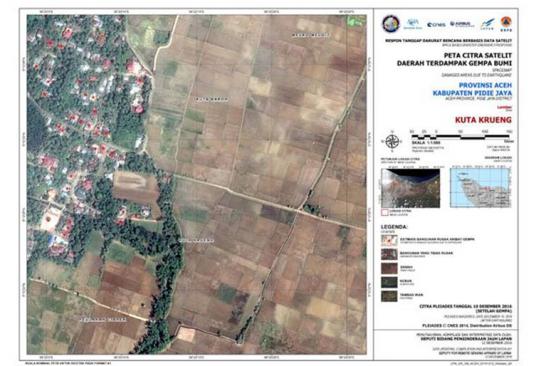Screen dimensions: 550x366
Task: Click the orange BNPB logo
Action: click(x=506, y=24)
